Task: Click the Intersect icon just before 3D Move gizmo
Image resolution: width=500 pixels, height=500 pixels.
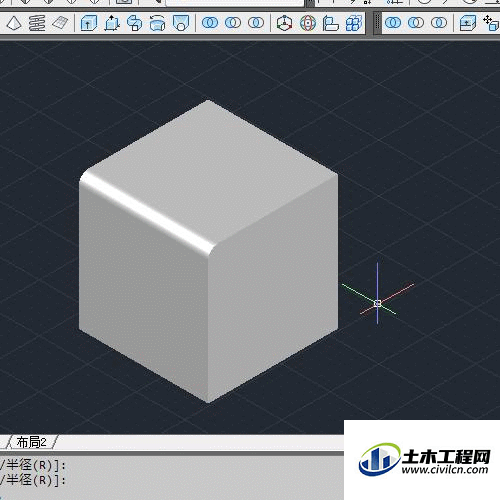Action: [x=256, y=23]
